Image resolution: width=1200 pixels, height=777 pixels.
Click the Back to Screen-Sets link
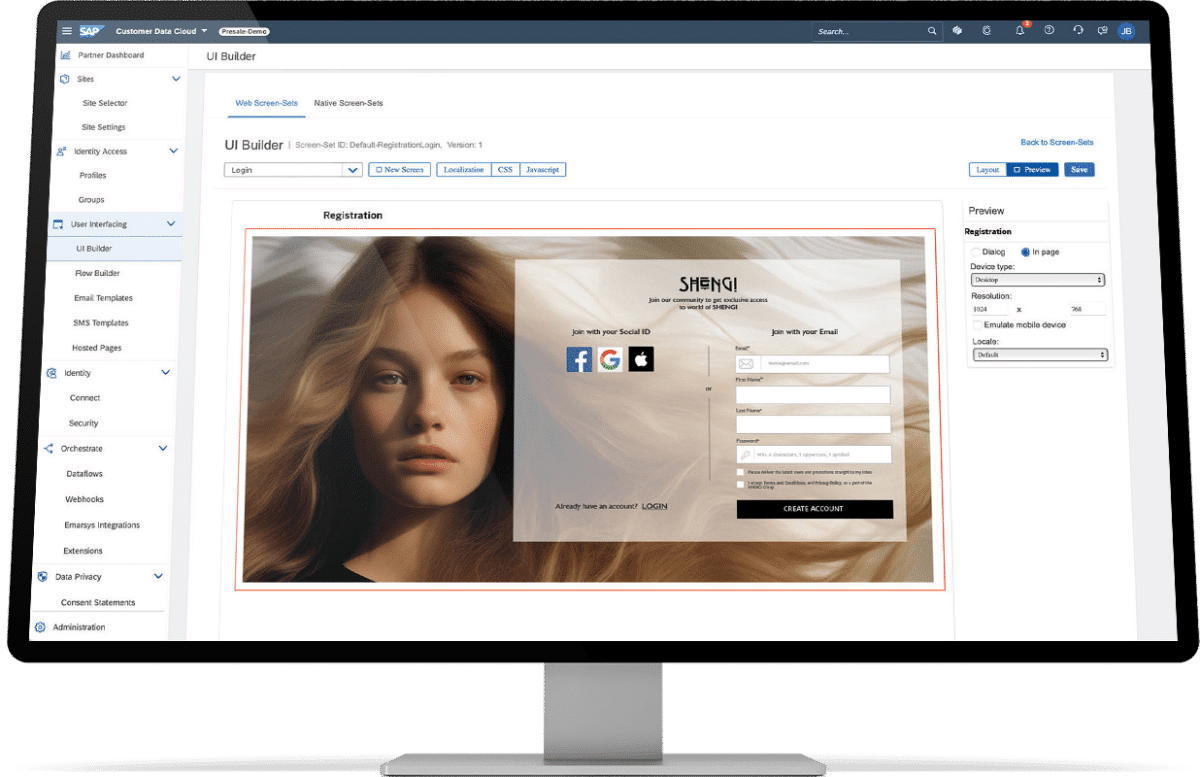(x=1057, y=142)
